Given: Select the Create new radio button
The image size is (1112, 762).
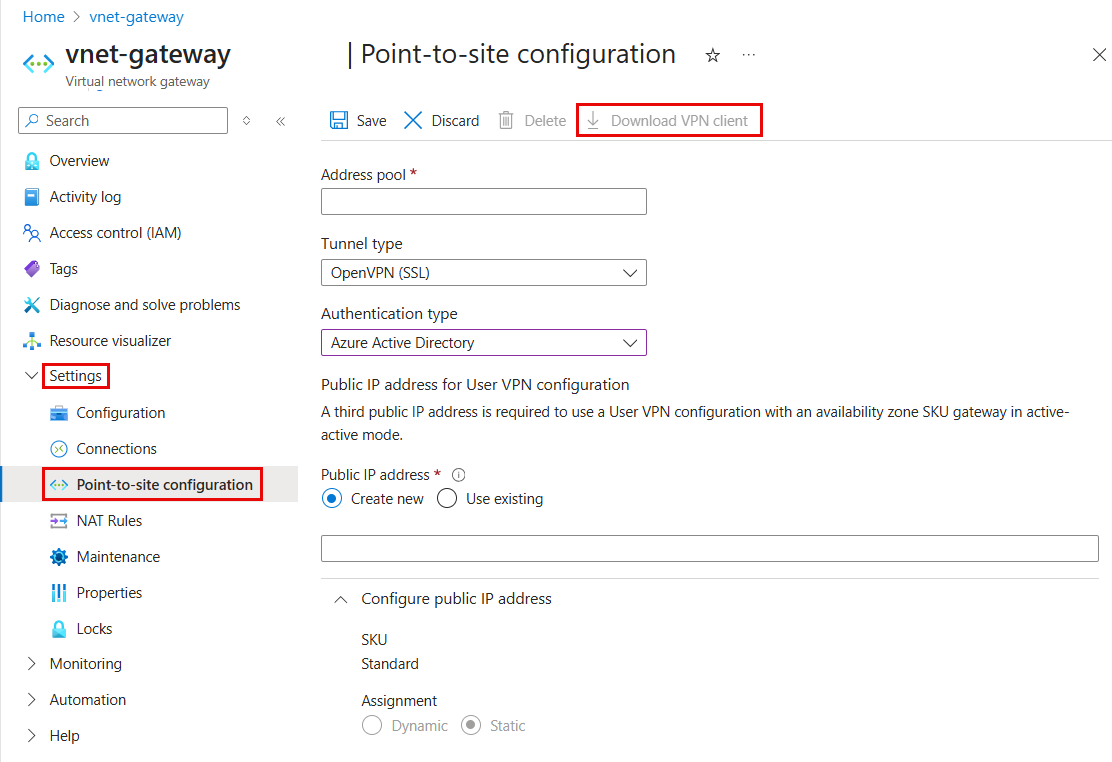Looking at the screenshot, I should (332, 499).
